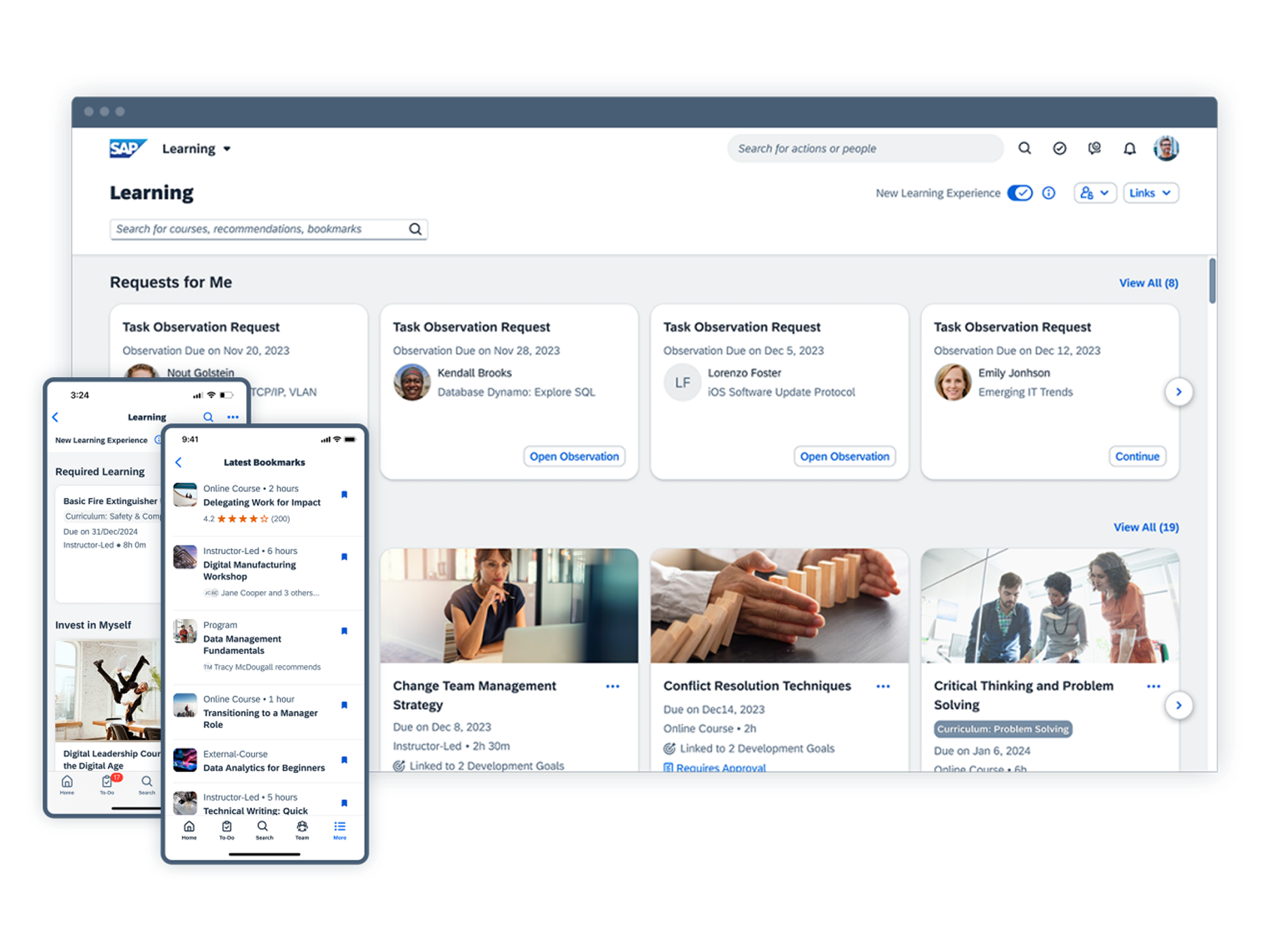Screen dimensions: 1270x952
Task: Remove bookmark on Delegating Work for Impact
Action: pos(344,495)
